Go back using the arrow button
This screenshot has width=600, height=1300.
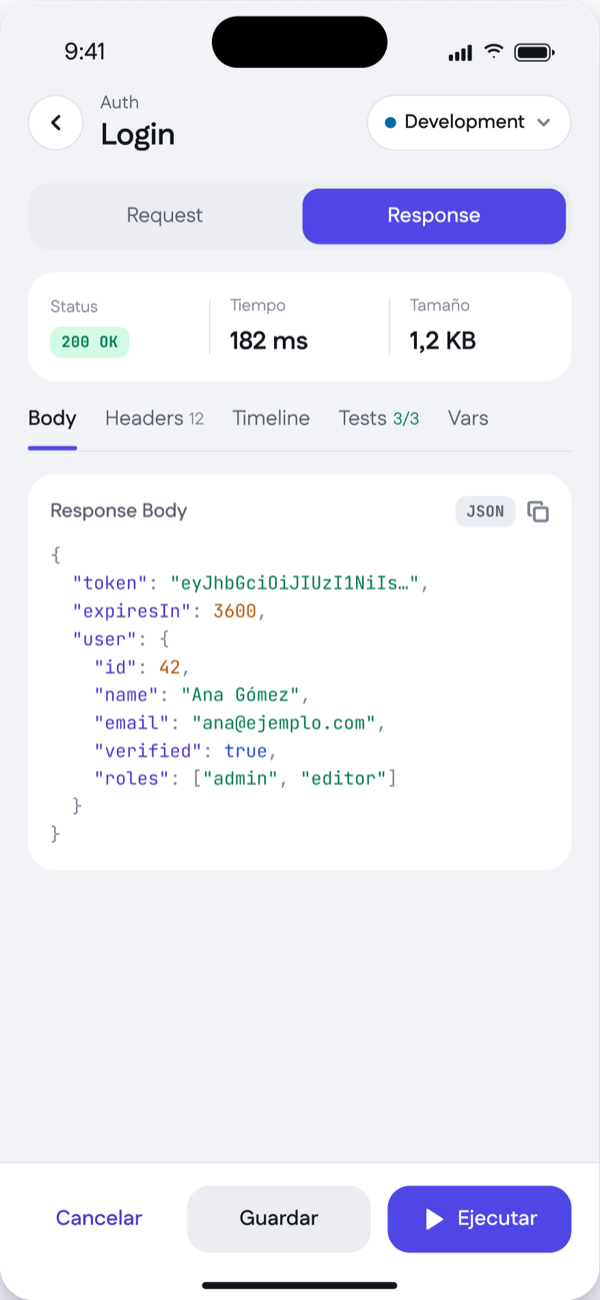pos(56,123)
